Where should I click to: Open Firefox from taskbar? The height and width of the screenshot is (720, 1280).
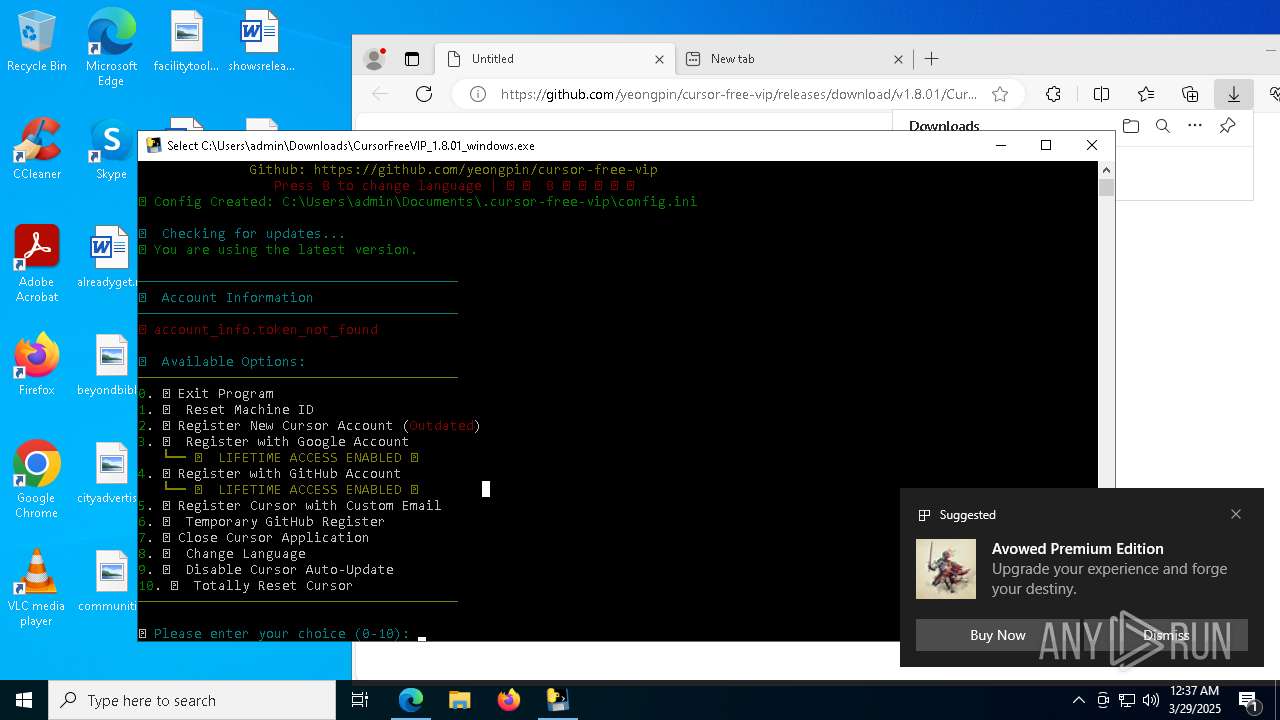(x=509, y=700)
